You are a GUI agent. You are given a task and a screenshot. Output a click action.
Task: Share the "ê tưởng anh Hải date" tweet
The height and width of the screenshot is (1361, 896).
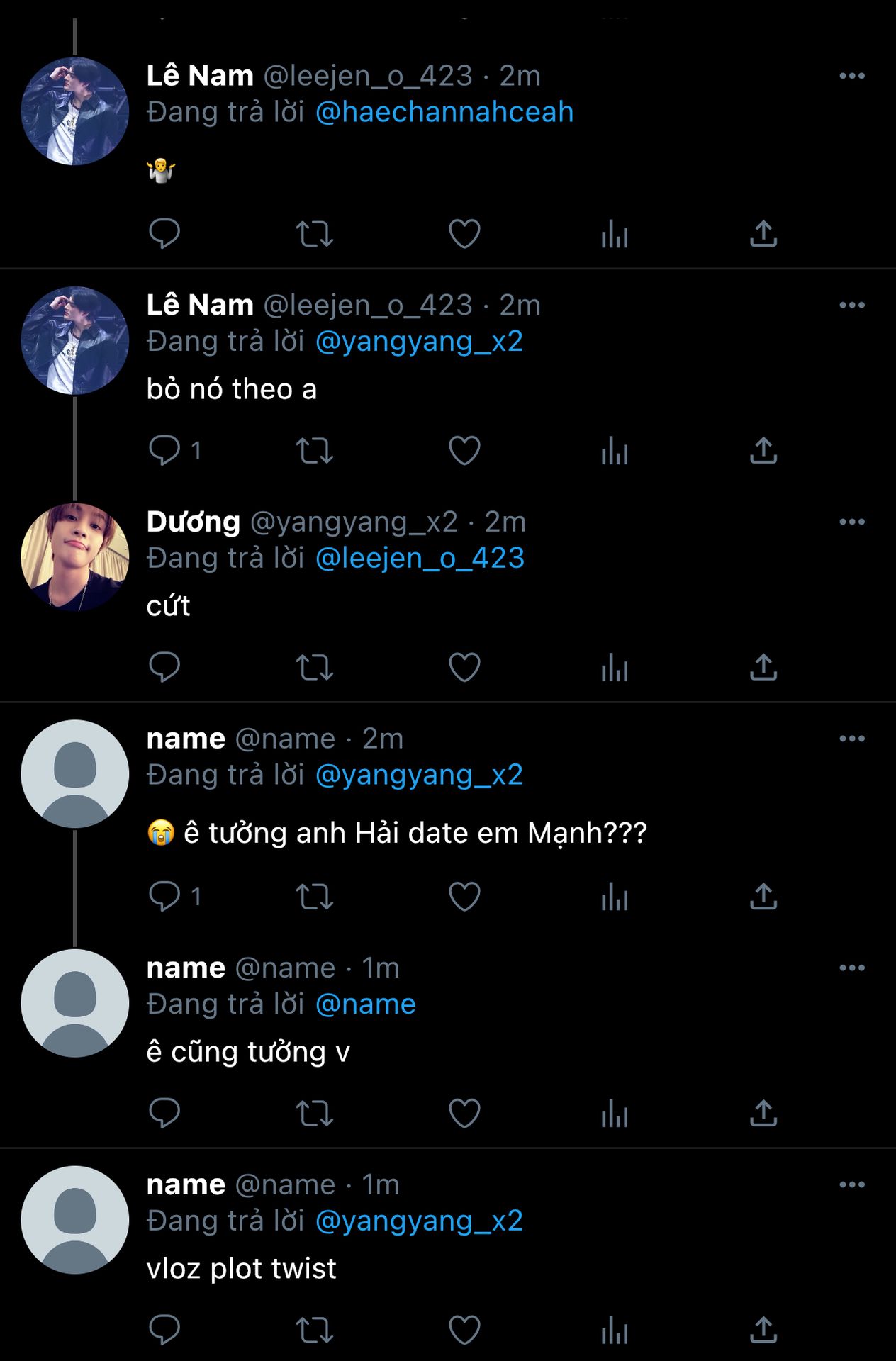click(763, 897)
